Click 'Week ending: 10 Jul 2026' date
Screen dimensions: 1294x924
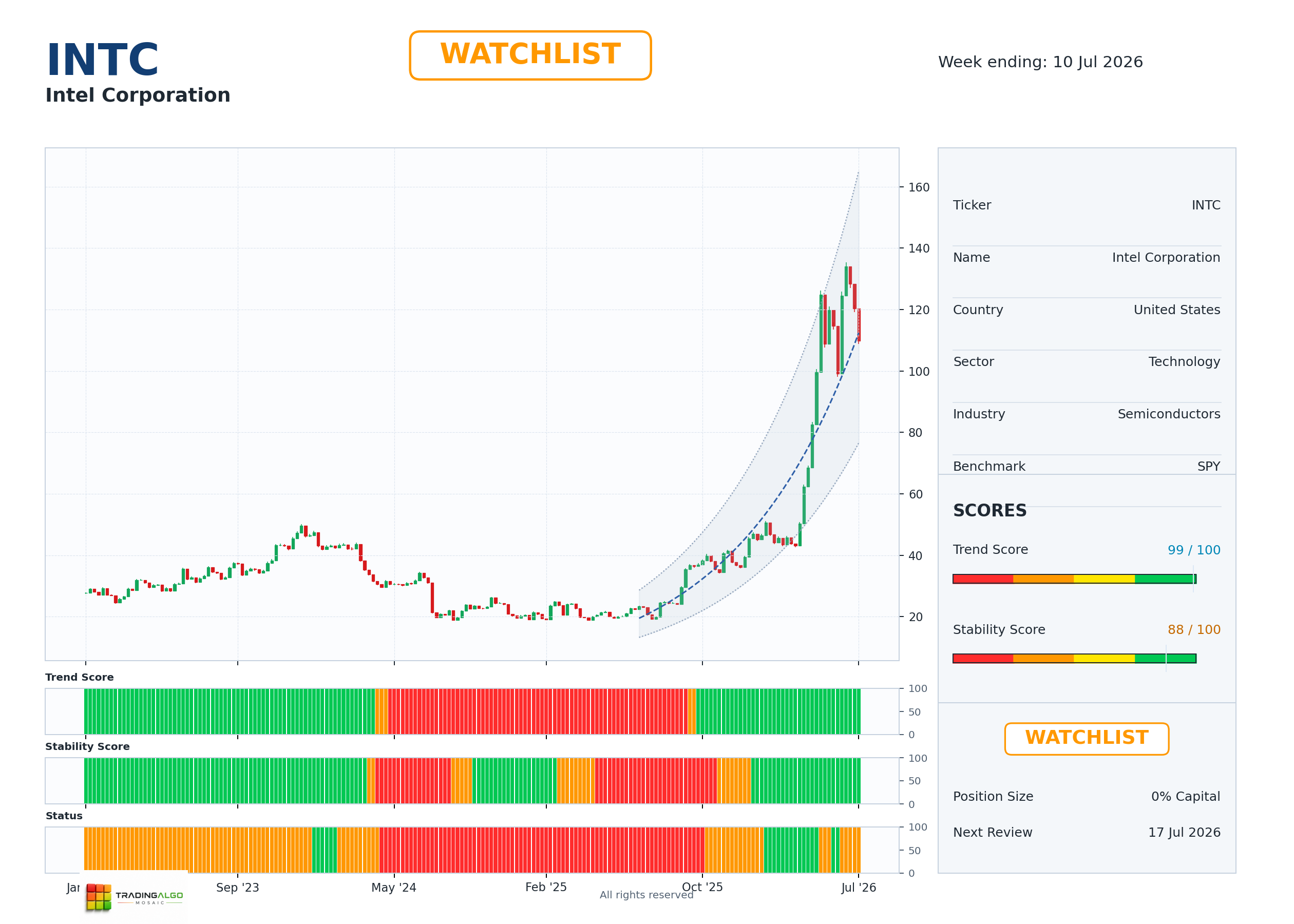(1040, 62)
